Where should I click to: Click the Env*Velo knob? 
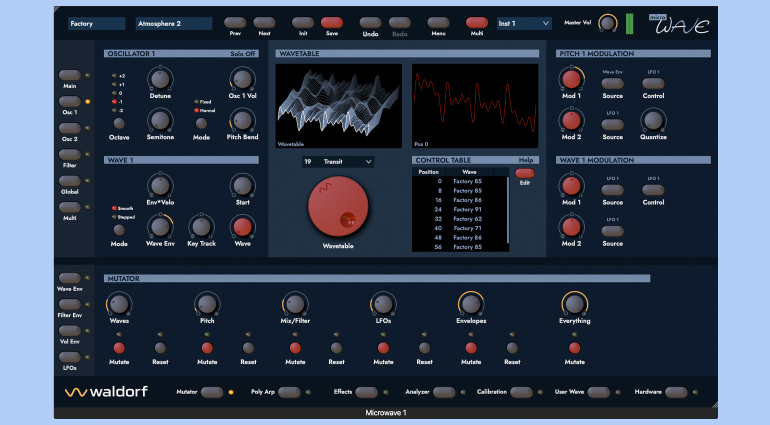pyautogui.click(x=160, y=186)
